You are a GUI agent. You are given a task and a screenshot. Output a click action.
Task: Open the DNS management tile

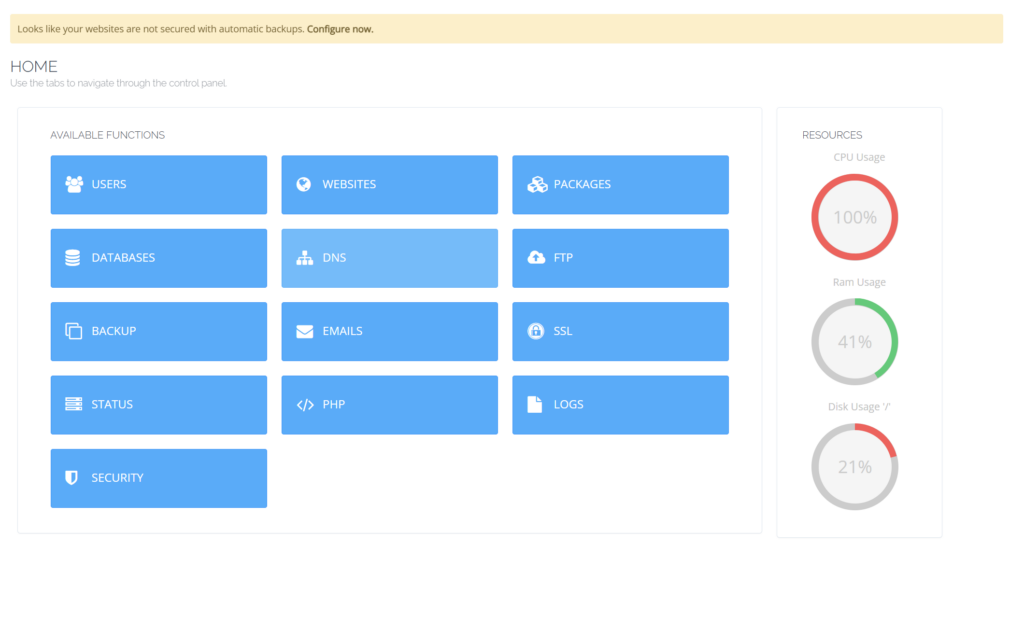click(389, 258)
